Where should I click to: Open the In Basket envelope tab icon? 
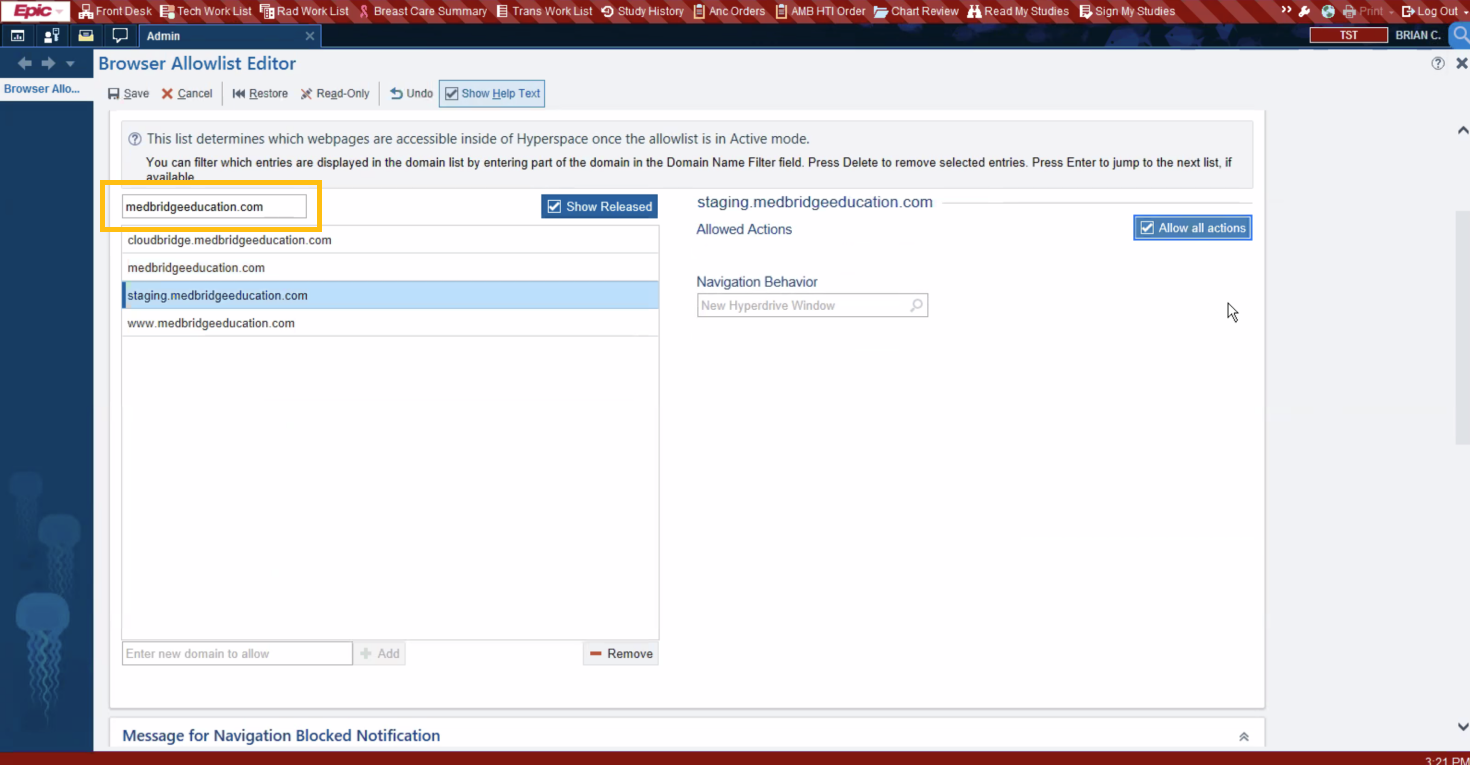pos(86,35)
